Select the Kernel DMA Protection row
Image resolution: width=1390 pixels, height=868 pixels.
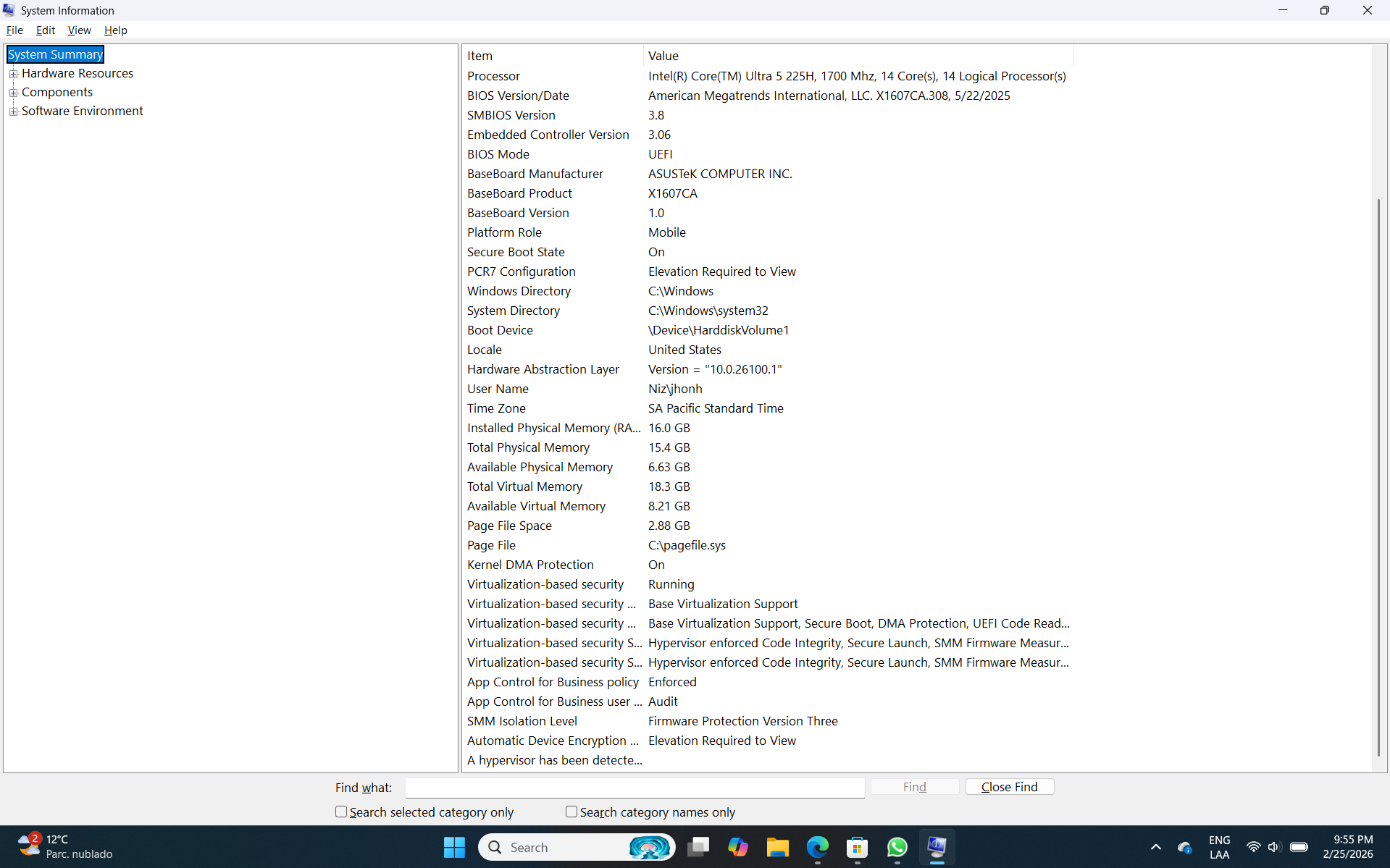coord(768,565)
